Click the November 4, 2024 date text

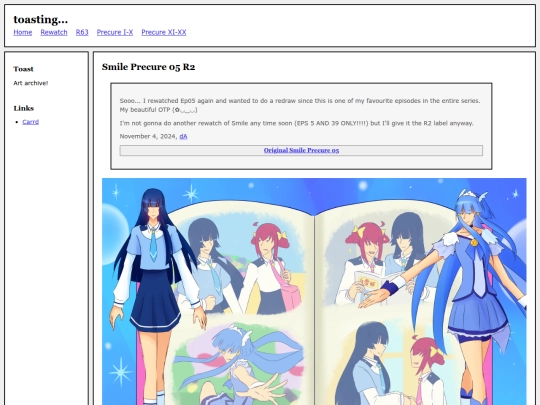point(148,136)
